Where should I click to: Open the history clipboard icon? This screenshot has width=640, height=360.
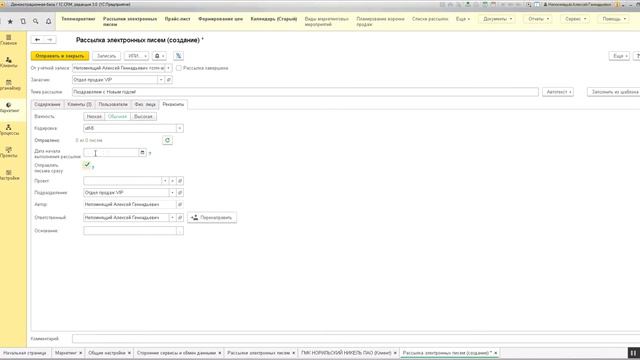pos(23,21)
